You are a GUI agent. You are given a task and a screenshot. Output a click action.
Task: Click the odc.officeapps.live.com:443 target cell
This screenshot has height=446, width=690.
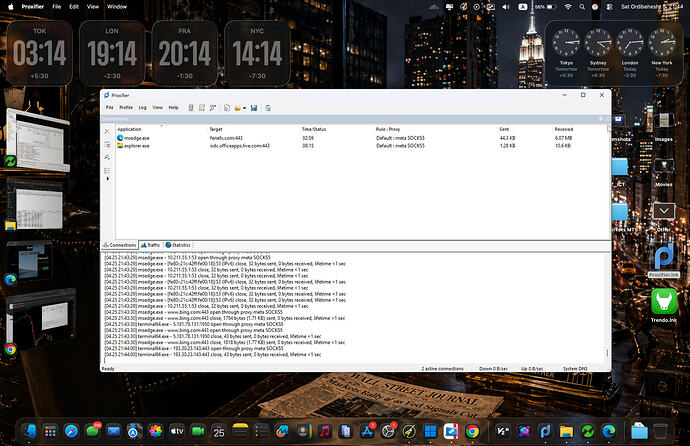[x=240, y=146]
